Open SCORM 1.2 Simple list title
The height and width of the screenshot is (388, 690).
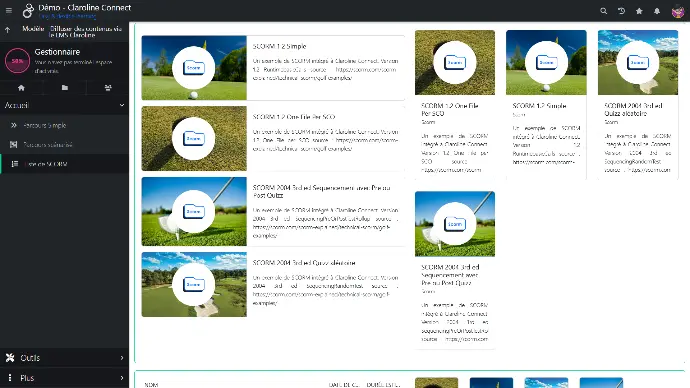pyautogui.click(x=279, y=46)
